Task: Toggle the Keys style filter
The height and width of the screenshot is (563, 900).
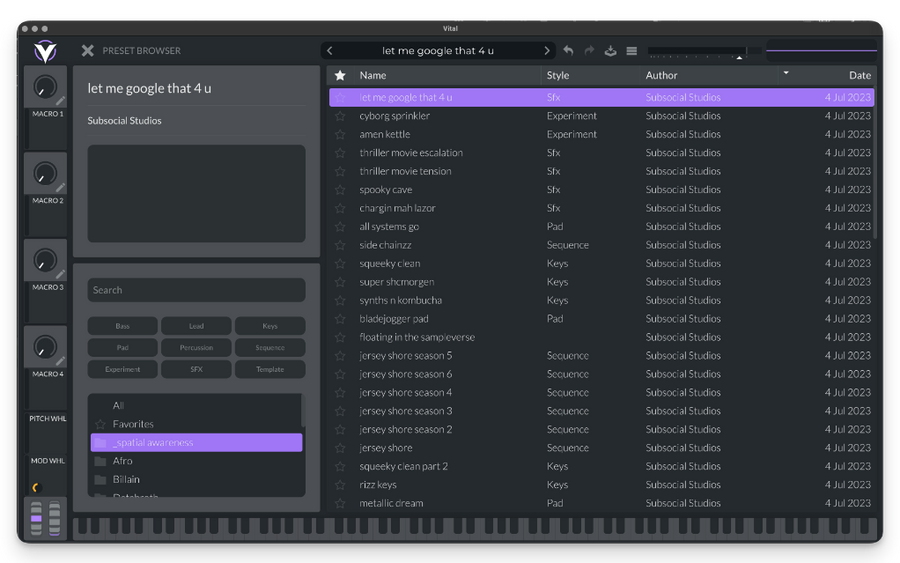Action: coord(270,326)
